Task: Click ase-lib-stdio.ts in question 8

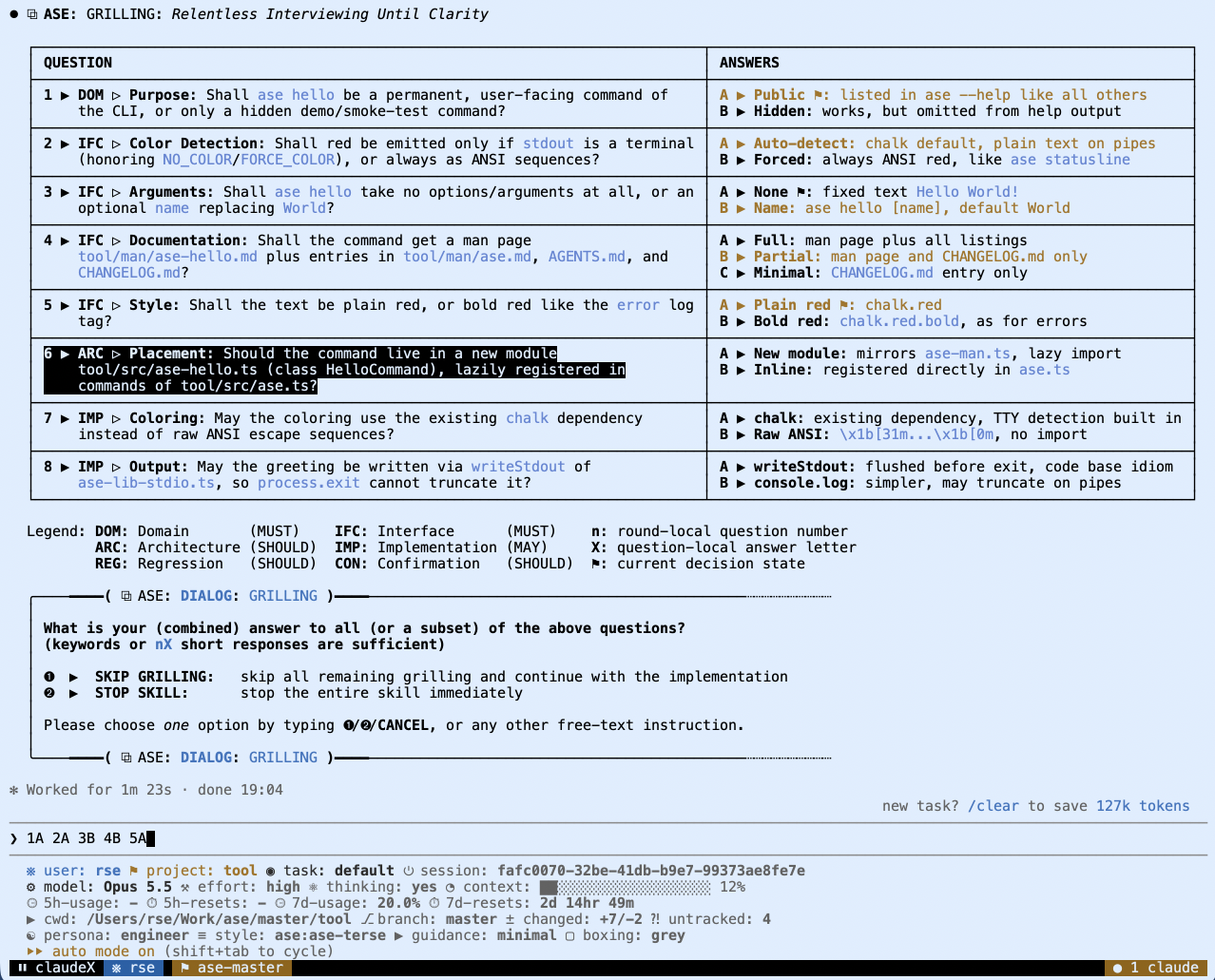Action: (x=146, y=483)
